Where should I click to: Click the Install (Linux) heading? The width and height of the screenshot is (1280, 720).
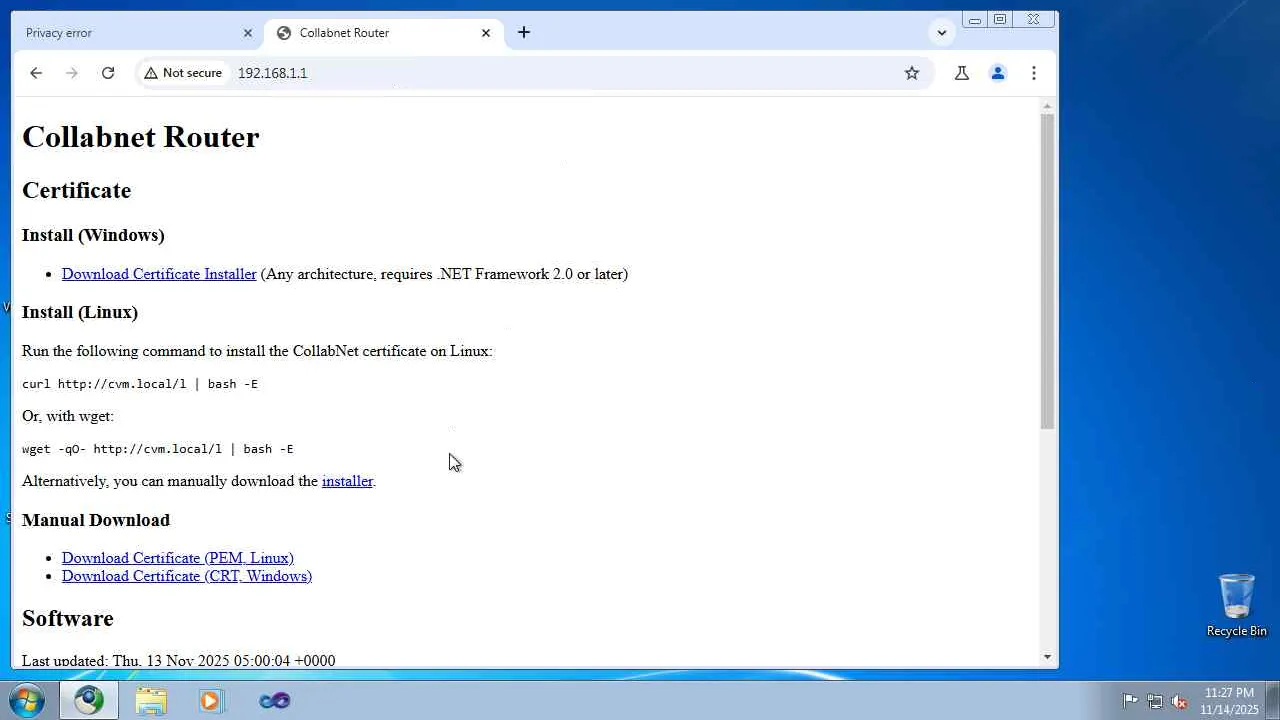point(80,312)
